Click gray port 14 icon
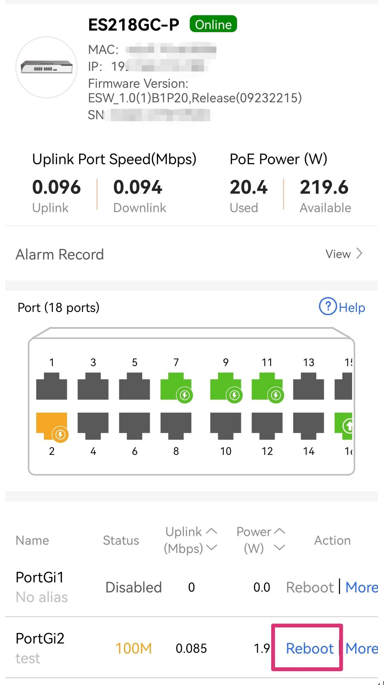Image resolution: width=385 pixels, height=685 pixels. (x=309, y=426)
